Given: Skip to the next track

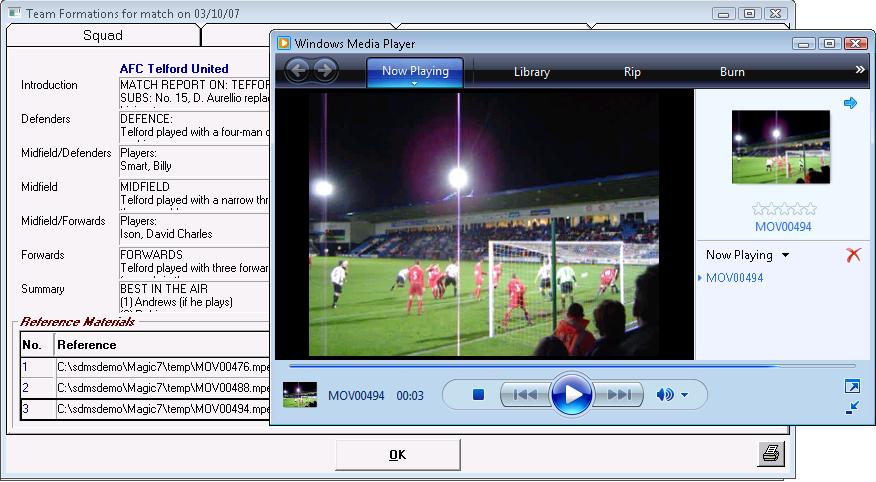Looking at the screenshot, I should 619,395.
